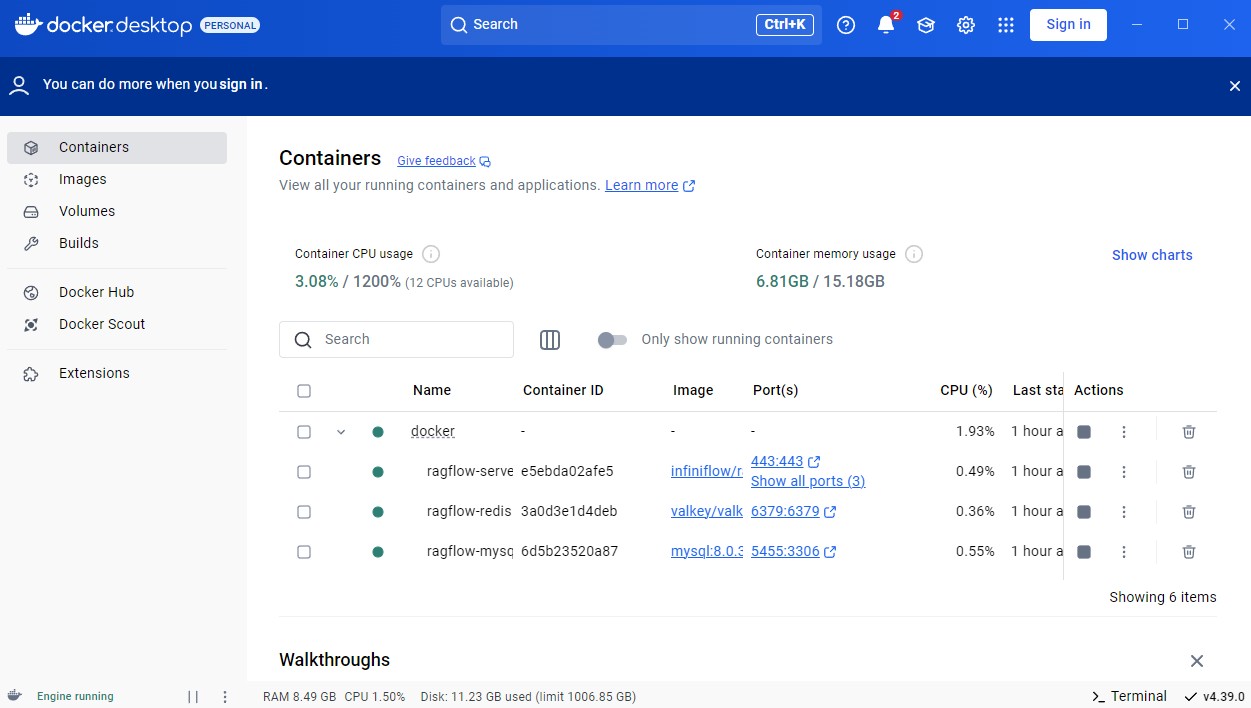The image size is (1251, 708).
Task: Open the Terminal from status bar
Action: (x=1129, y=696)
